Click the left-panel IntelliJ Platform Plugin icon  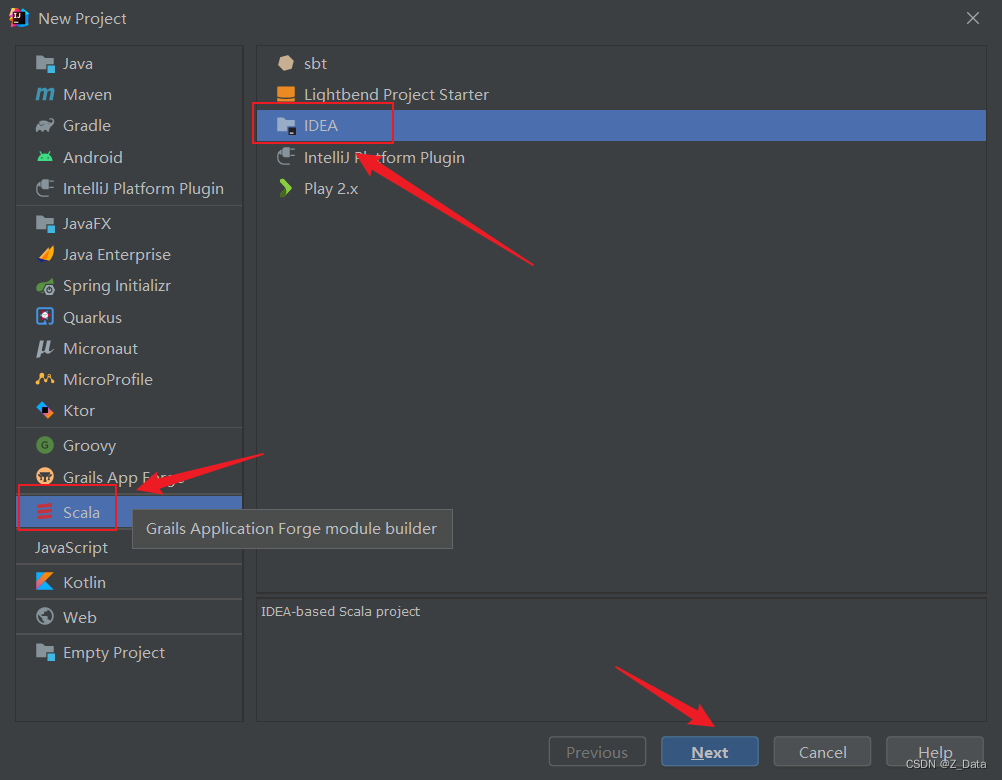45,188
